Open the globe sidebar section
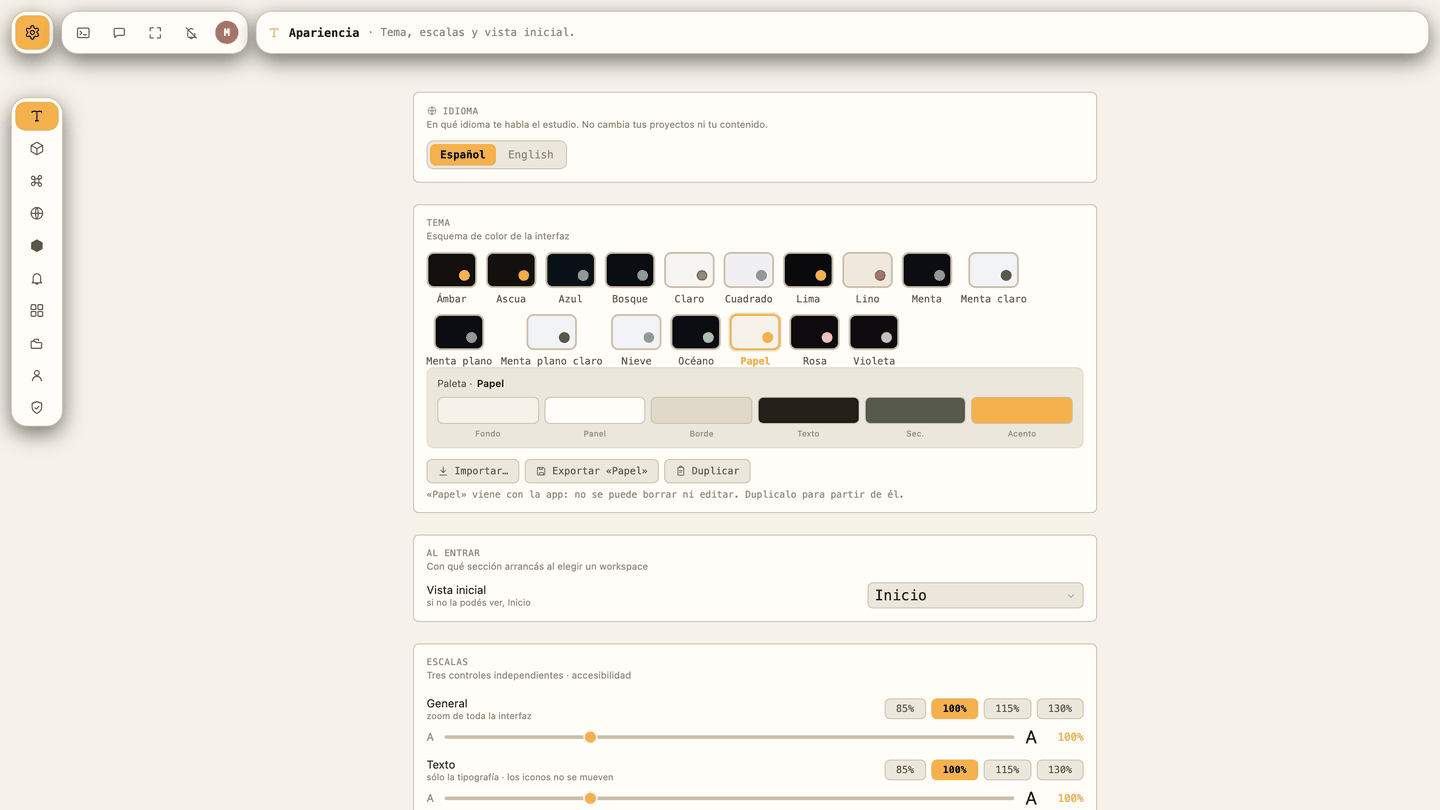 [x=37, y=213]
